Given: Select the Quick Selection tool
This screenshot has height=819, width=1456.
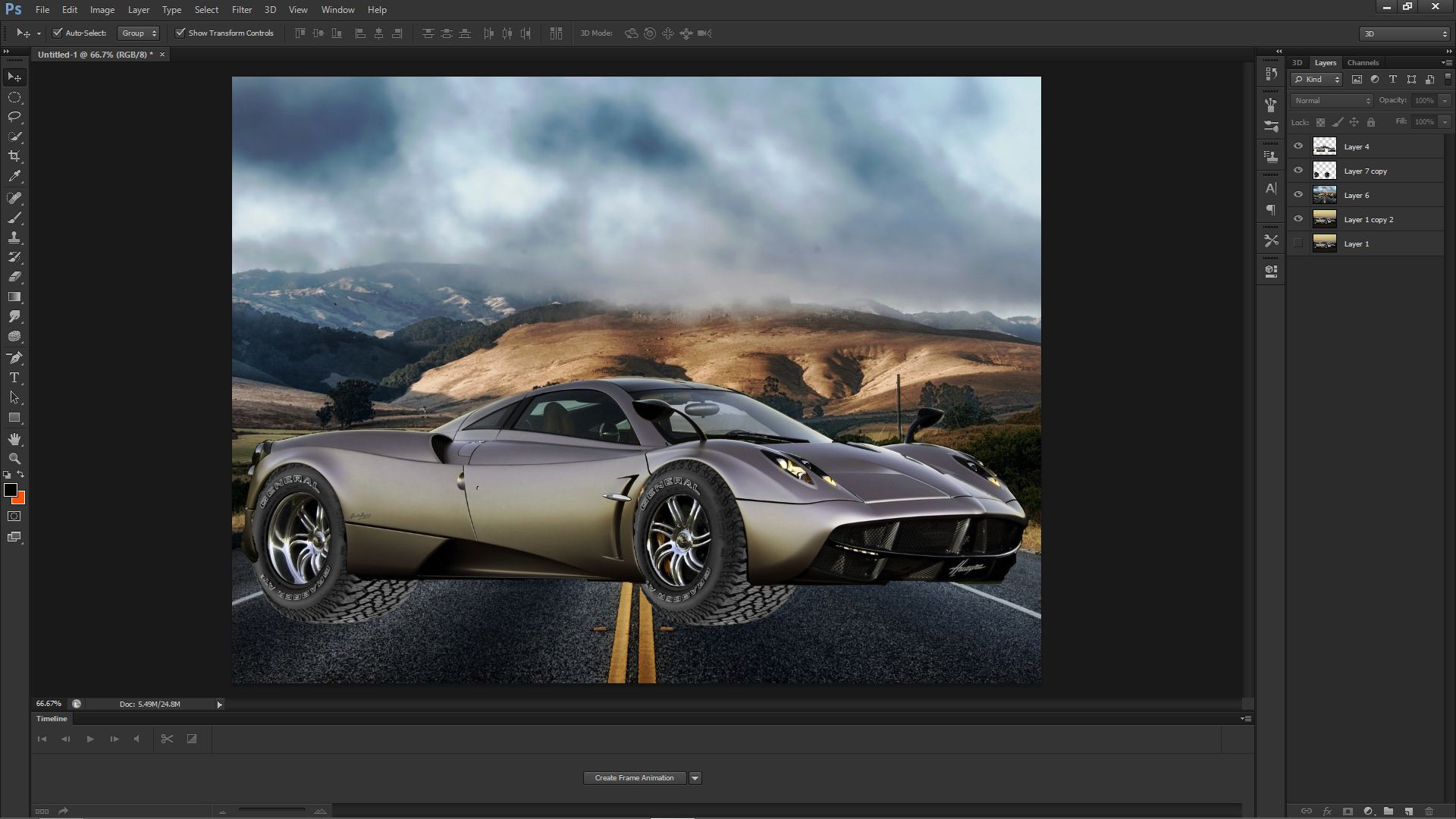Looking at the screenshot, I should [x=14, y=136].
